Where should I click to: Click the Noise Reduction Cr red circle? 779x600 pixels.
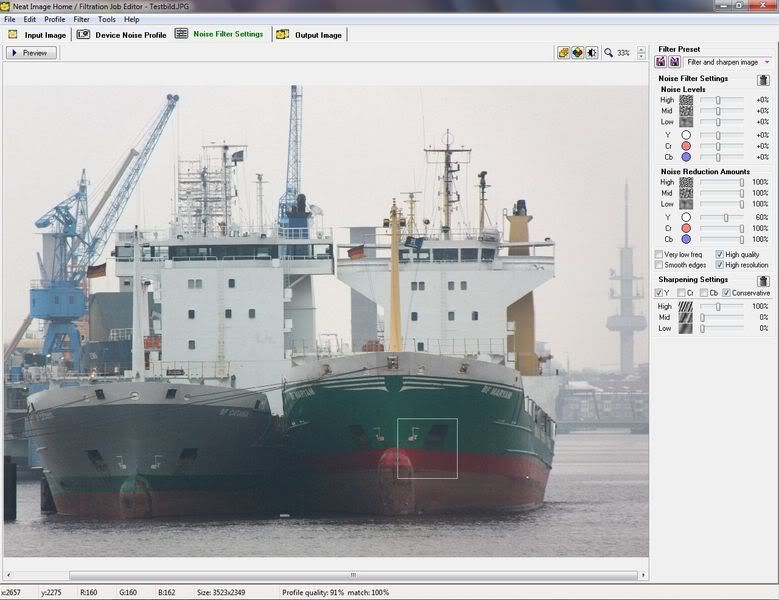pos(686,228)
